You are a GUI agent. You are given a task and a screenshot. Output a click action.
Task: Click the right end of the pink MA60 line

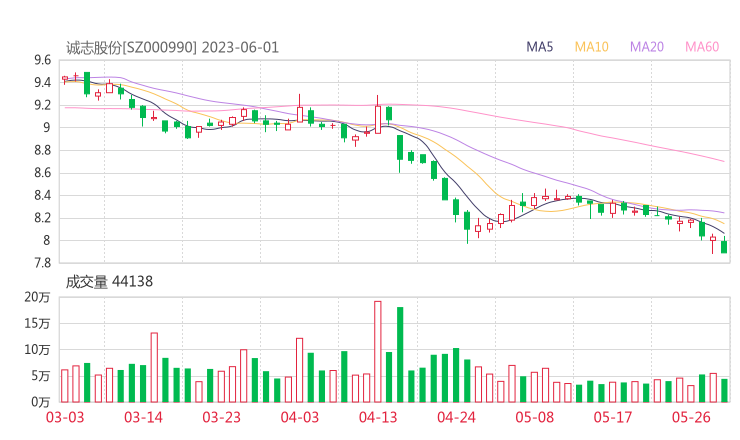tap(723, 161)
